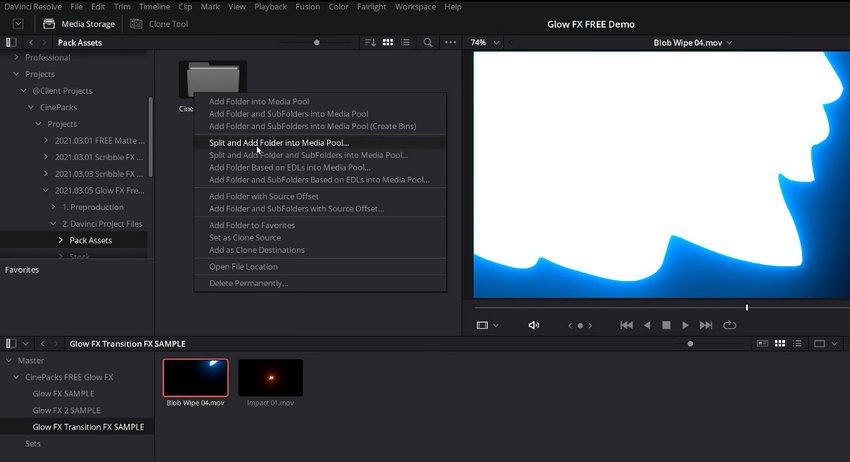
Task: Go back in media storage browser
Action: pos(31,42)
